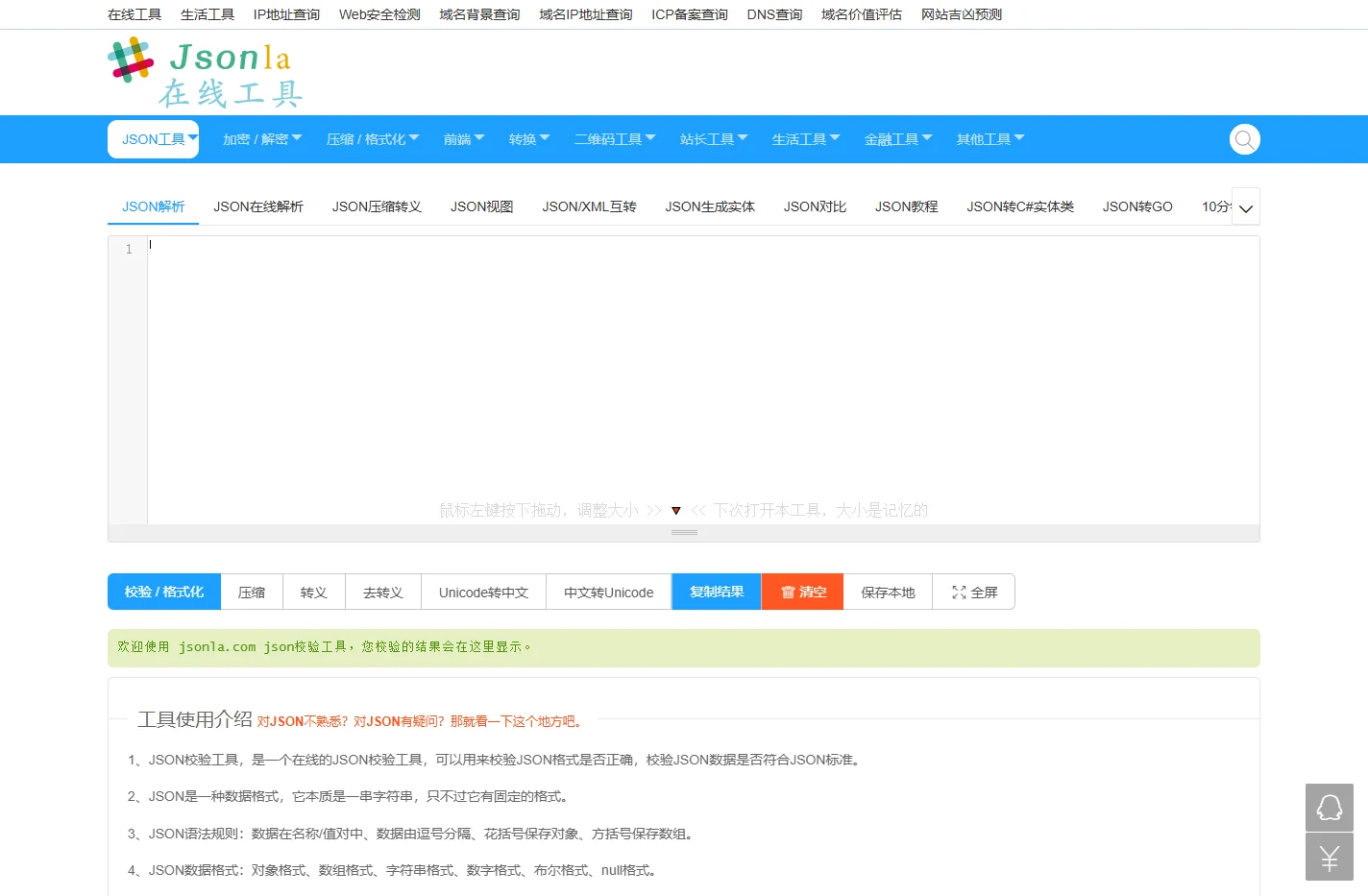Switch to the JSON视图 tab
1368x896 pixels.
[482, 206]
